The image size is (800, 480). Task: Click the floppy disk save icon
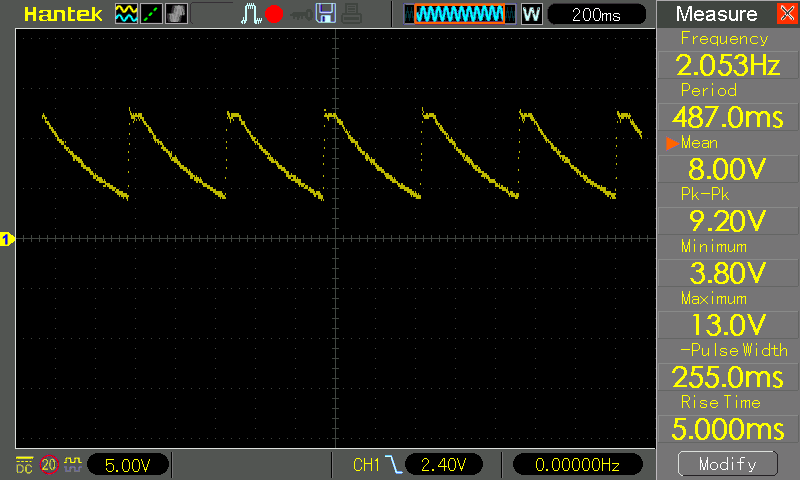pyautogui.click(x=325, y=14)
